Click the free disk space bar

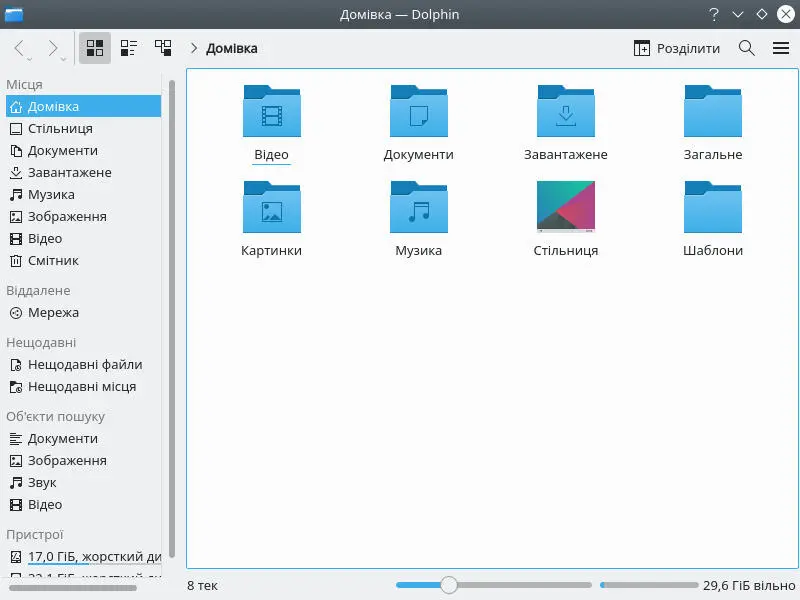coord(649,585)
